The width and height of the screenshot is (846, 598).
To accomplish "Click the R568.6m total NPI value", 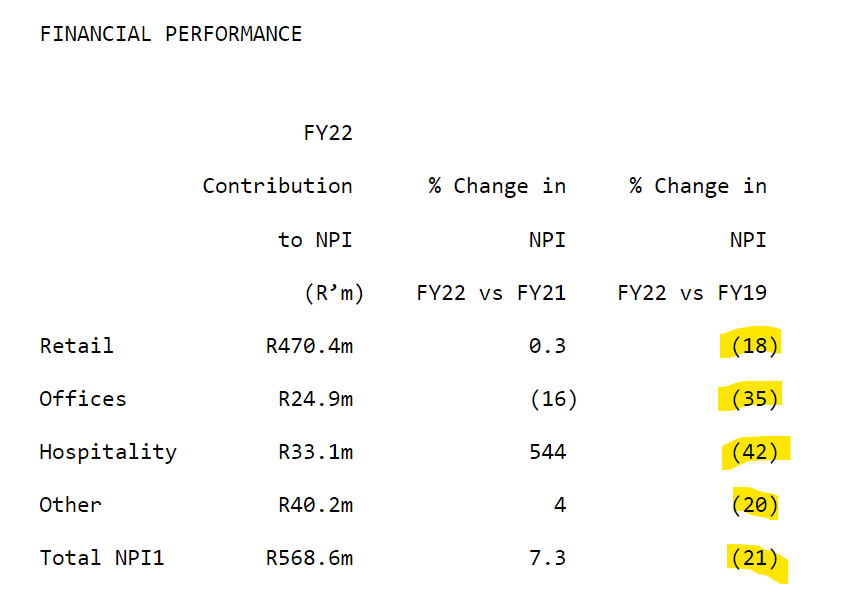I will pos(309,558).
